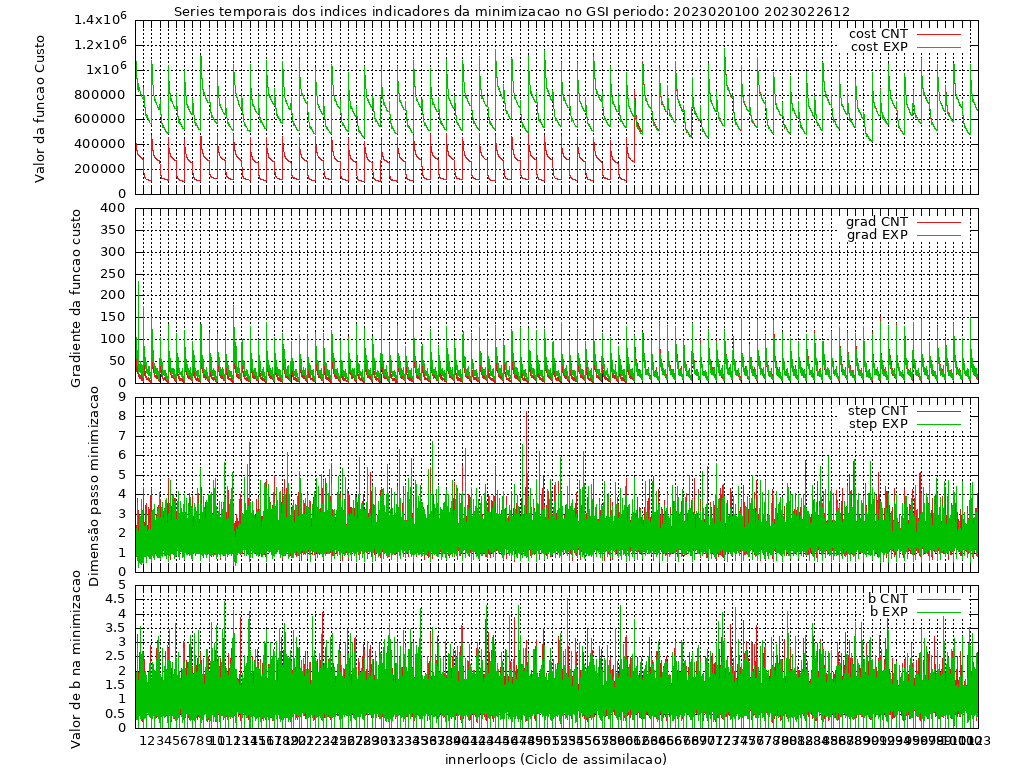
Task: Click the "Valor de b na minimizacao" y-axis label
Action: (76, 658)
